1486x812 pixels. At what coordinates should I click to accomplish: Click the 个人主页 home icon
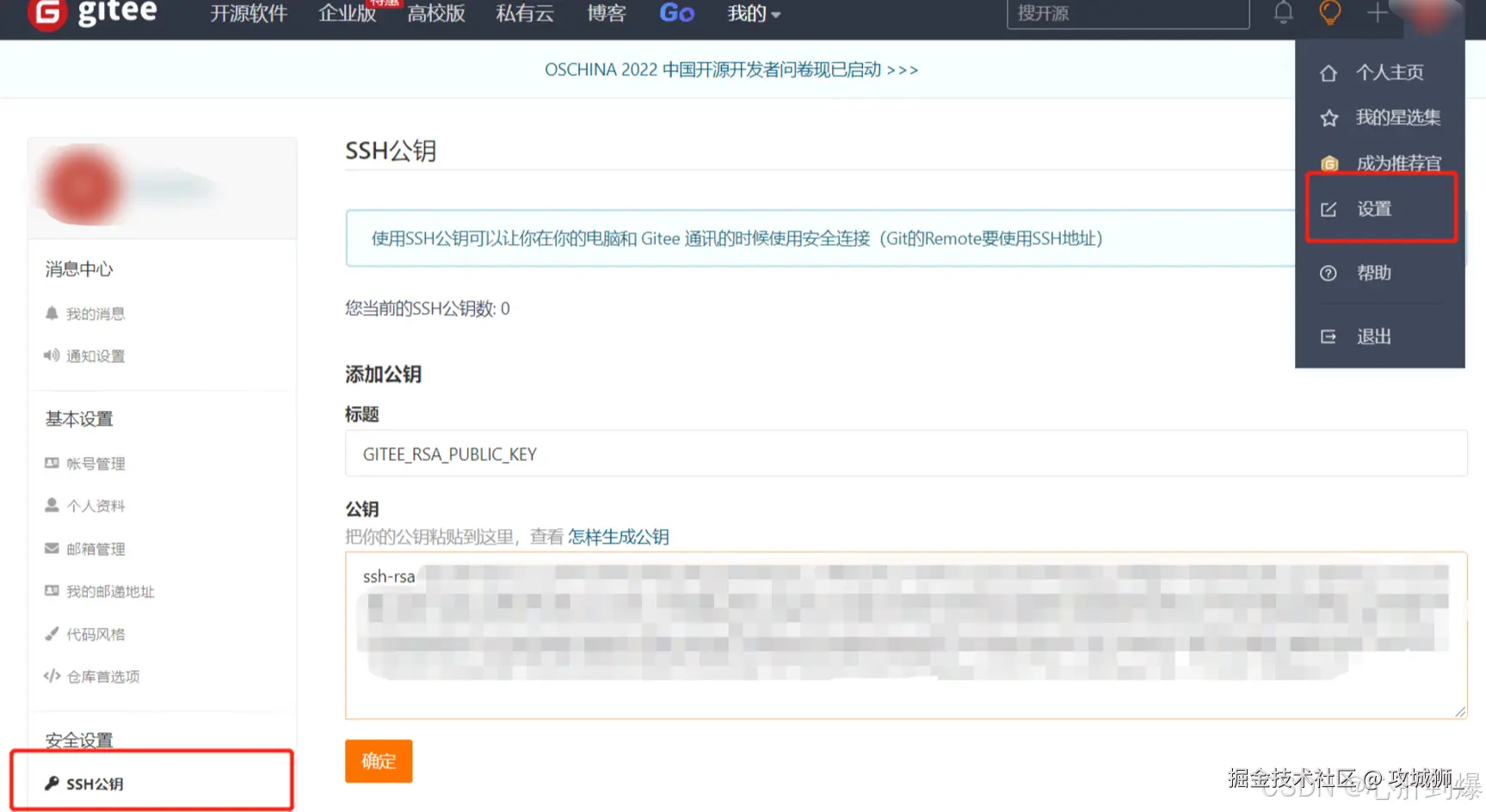[1328, 72]
